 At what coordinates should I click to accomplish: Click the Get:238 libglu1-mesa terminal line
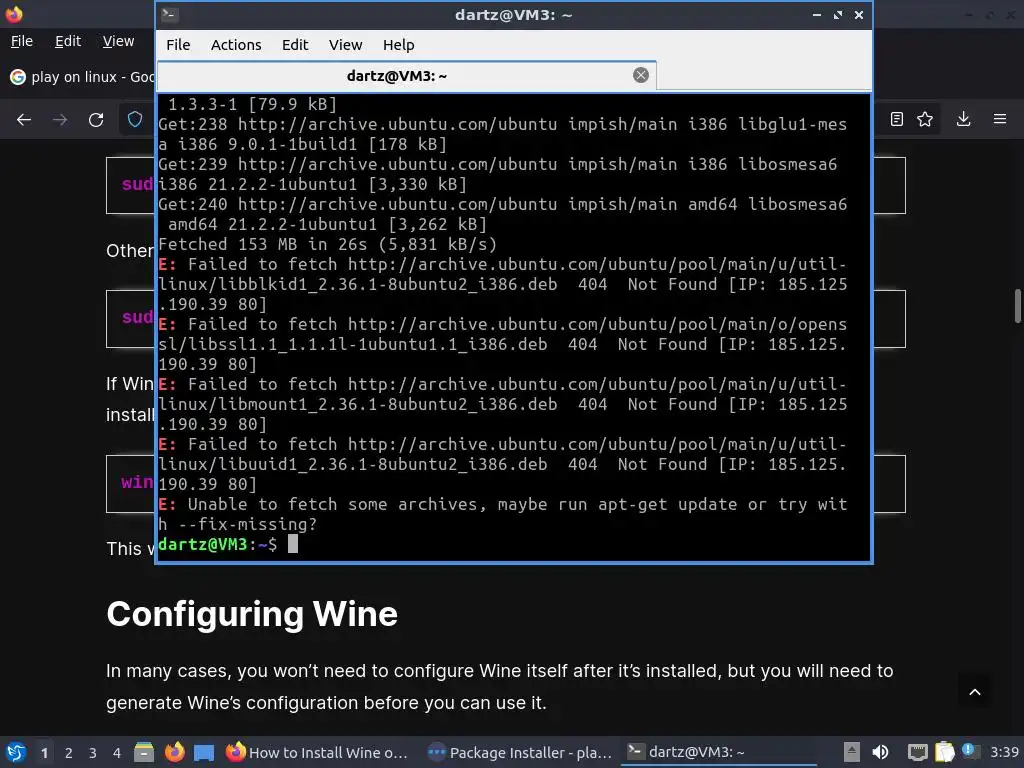click(503, 134)
